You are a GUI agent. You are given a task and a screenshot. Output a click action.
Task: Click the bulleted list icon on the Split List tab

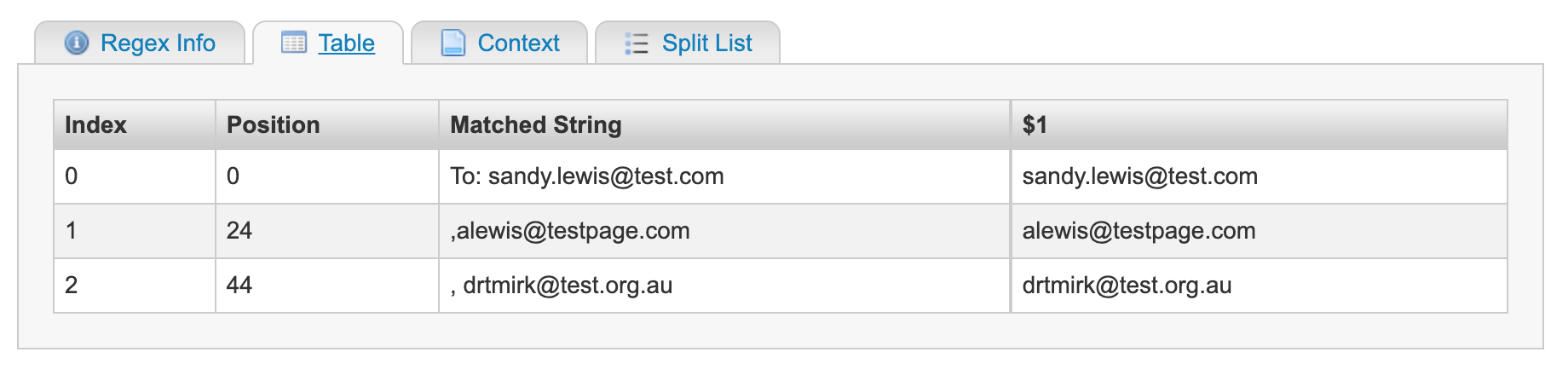pos(637,43)
